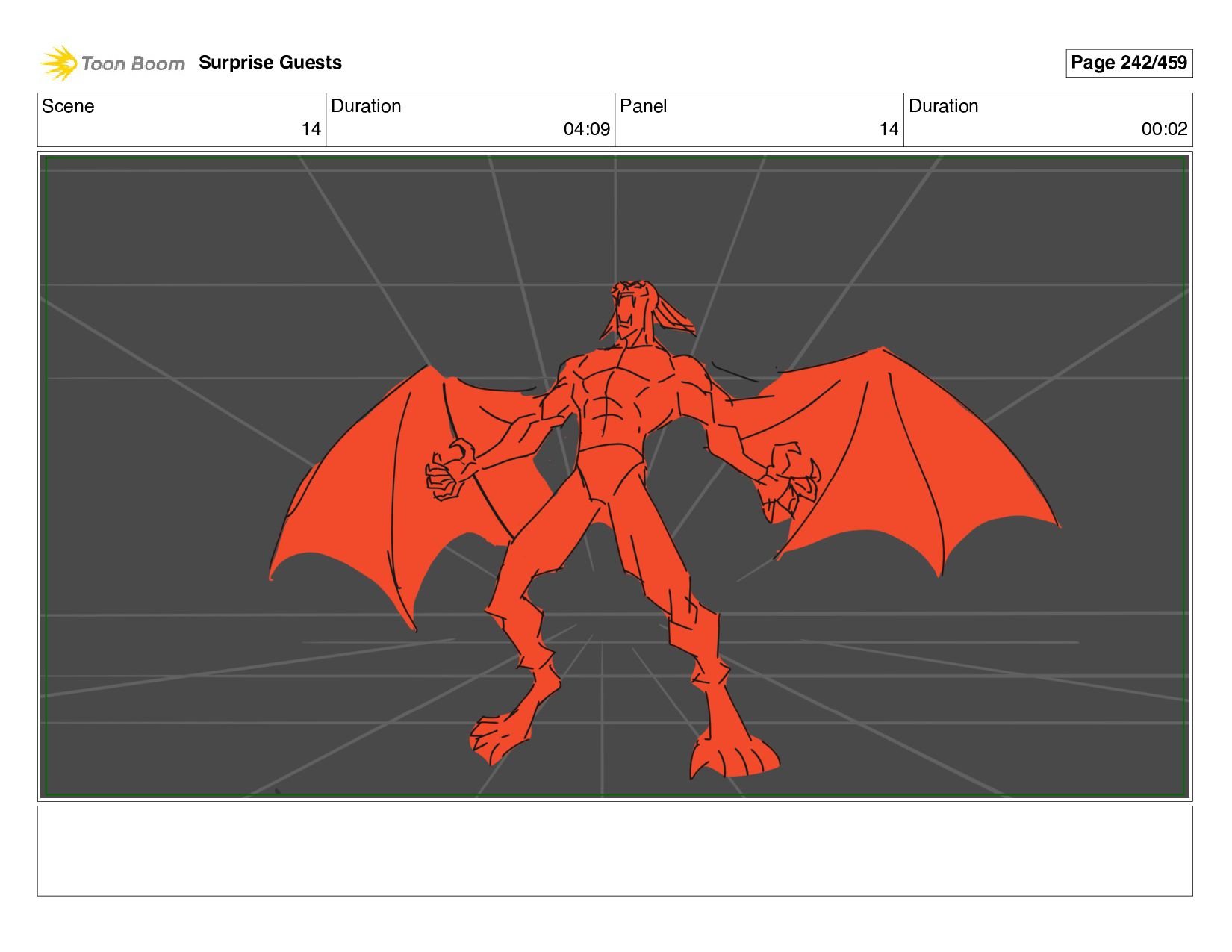Select the 'Surprise Guests' title text

(270, 63)
